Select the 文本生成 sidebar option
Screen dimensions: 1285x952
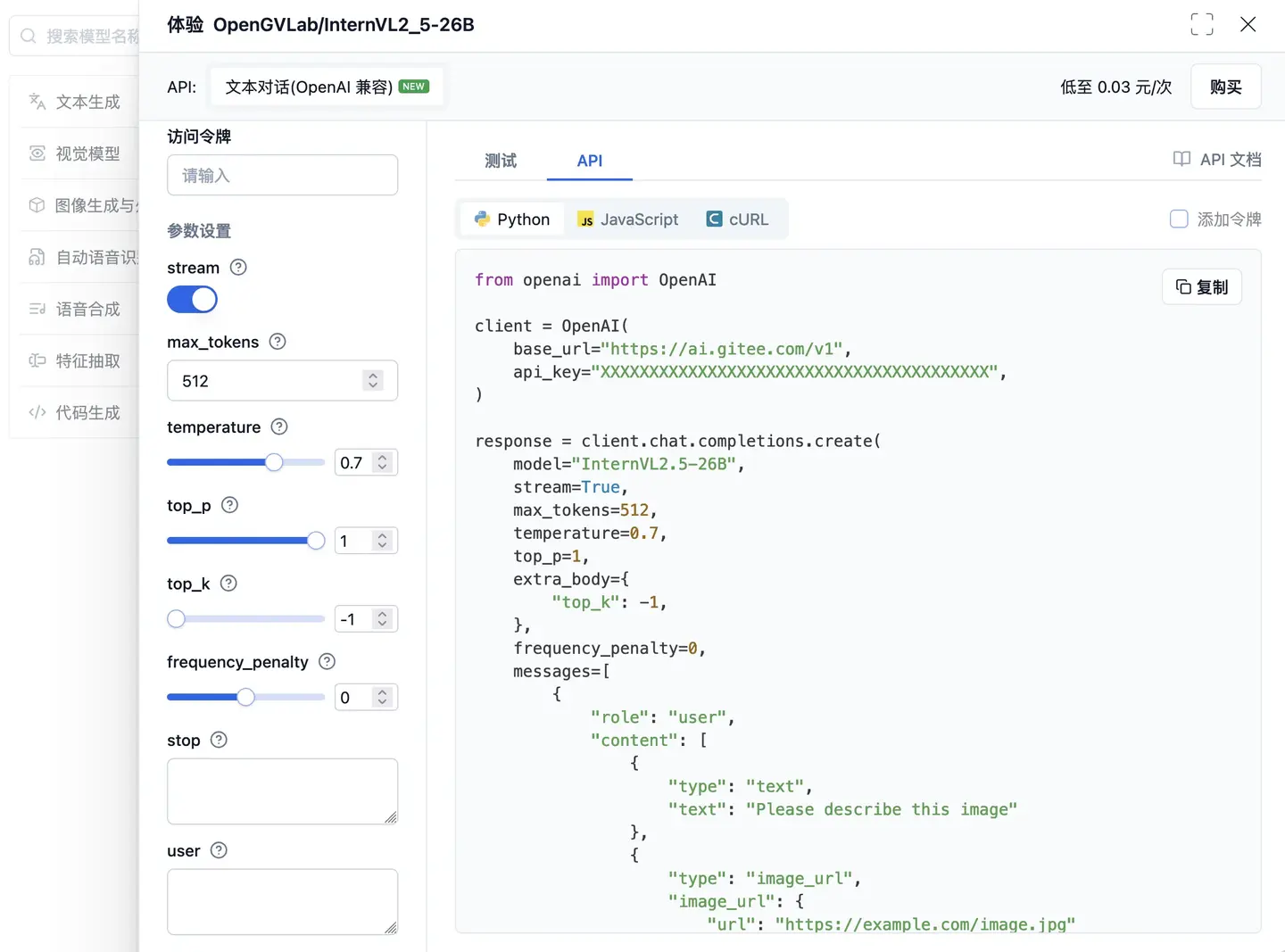[x=37, y=102]
